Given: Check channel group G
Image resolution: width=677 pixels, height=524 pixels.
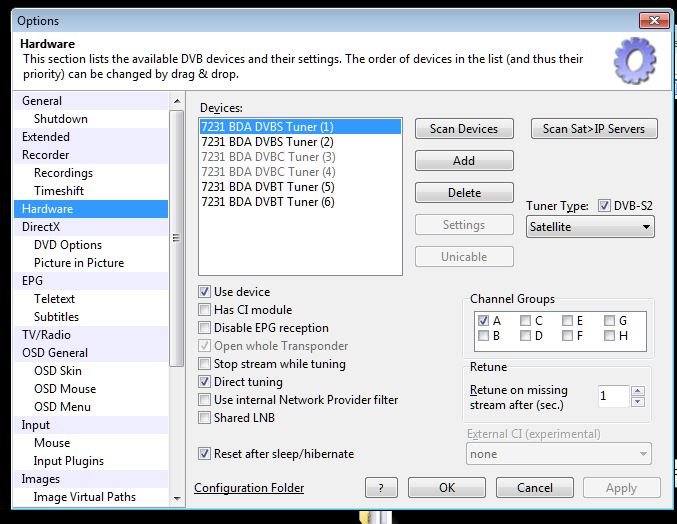Looking at the screenshot, I should point(609,321).
